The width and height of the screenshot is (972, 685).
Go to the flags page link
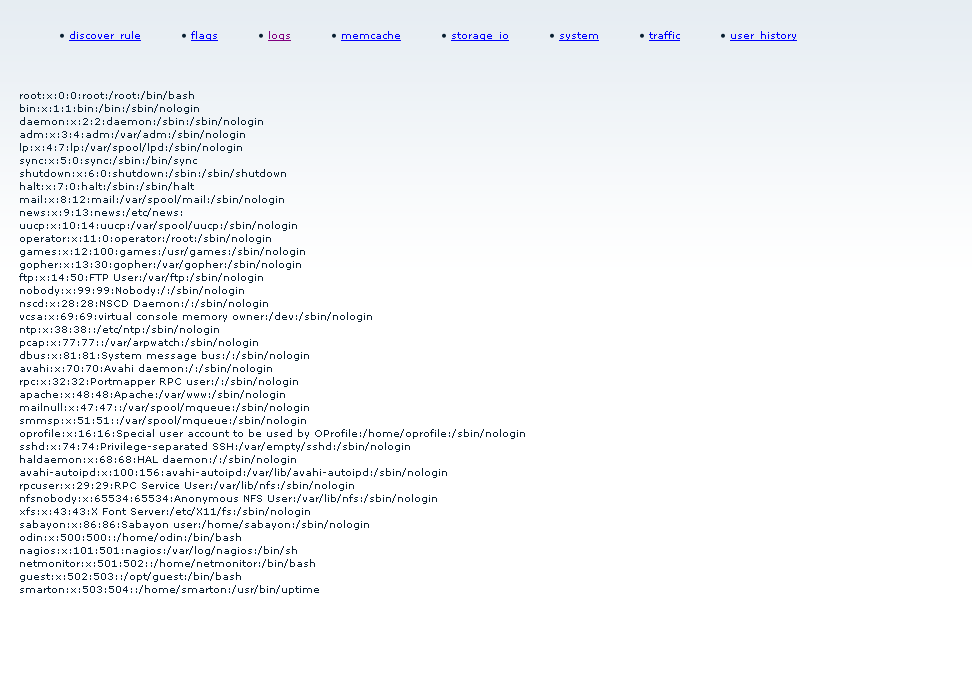tap(204, 36)
